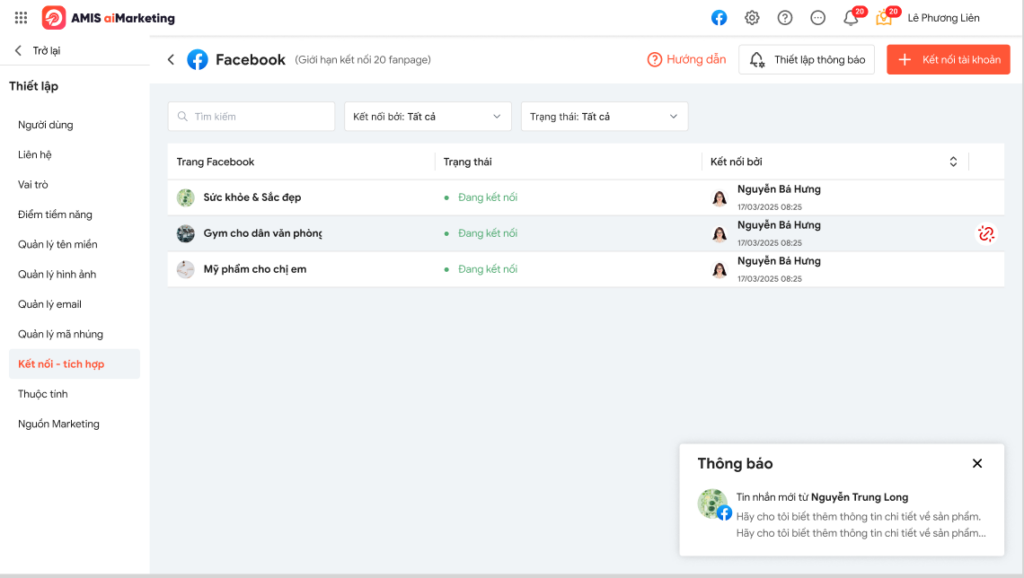The height and width of the screenshot is (578, 1024).
Task: Expand the Kết nối bởi filter dropdown
Action: [428, 116]
